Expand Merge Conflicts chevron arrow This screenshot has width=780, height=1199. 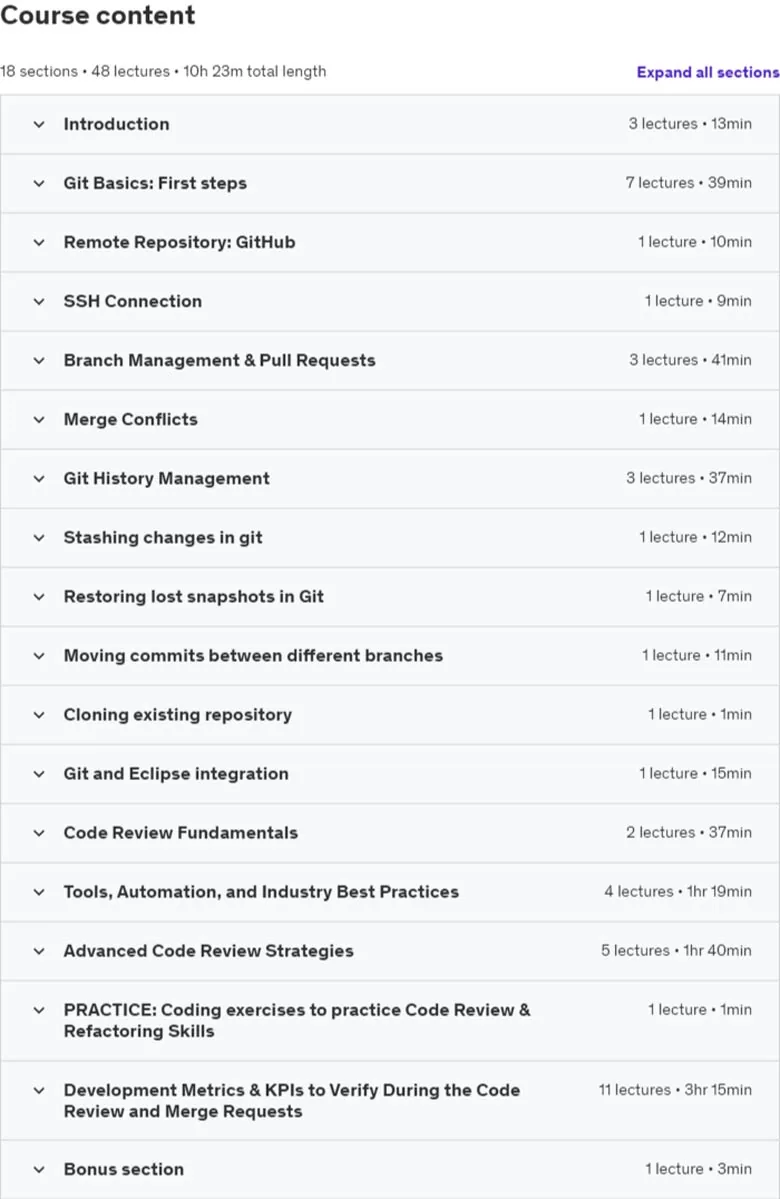pyautogui.click(x=39, y=419)
